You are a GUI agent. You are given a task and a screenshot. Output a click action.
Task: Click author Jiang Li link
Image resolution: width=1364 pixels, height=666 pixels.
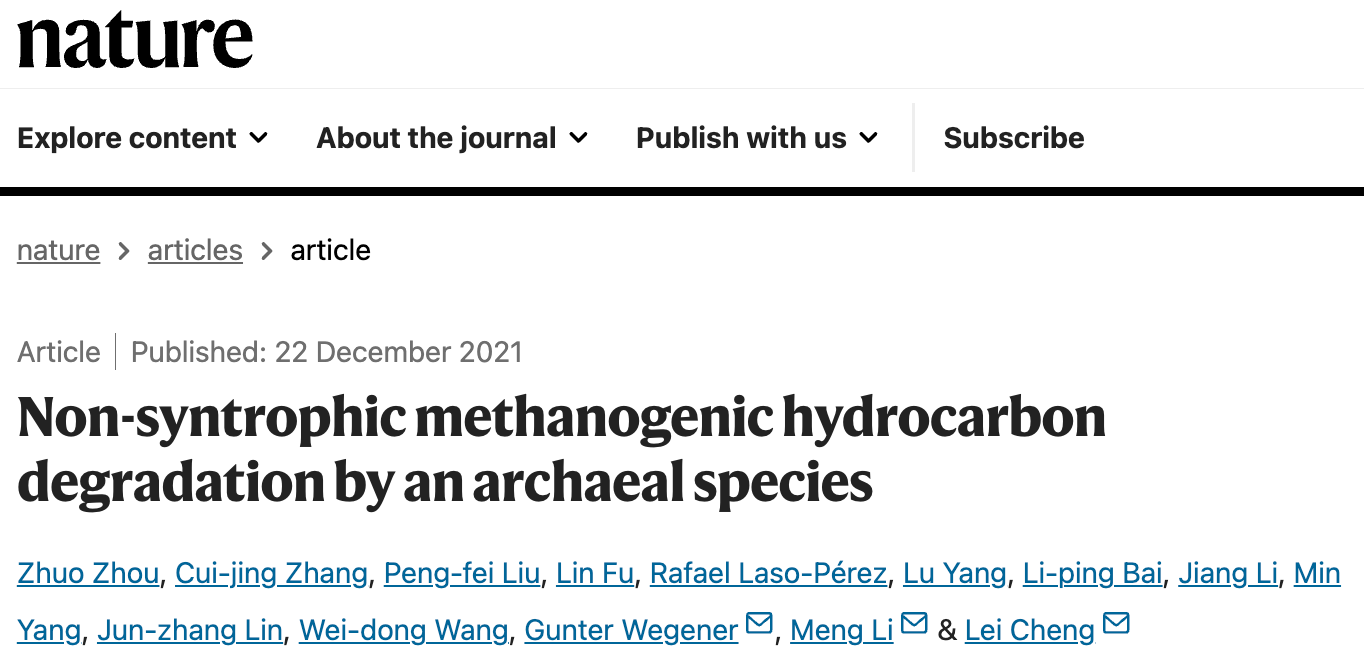tap(1228, 573)
